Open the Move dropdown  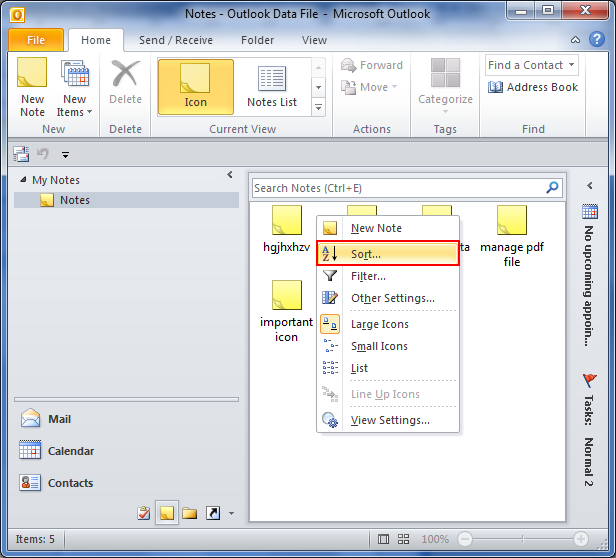click(369, 87)
